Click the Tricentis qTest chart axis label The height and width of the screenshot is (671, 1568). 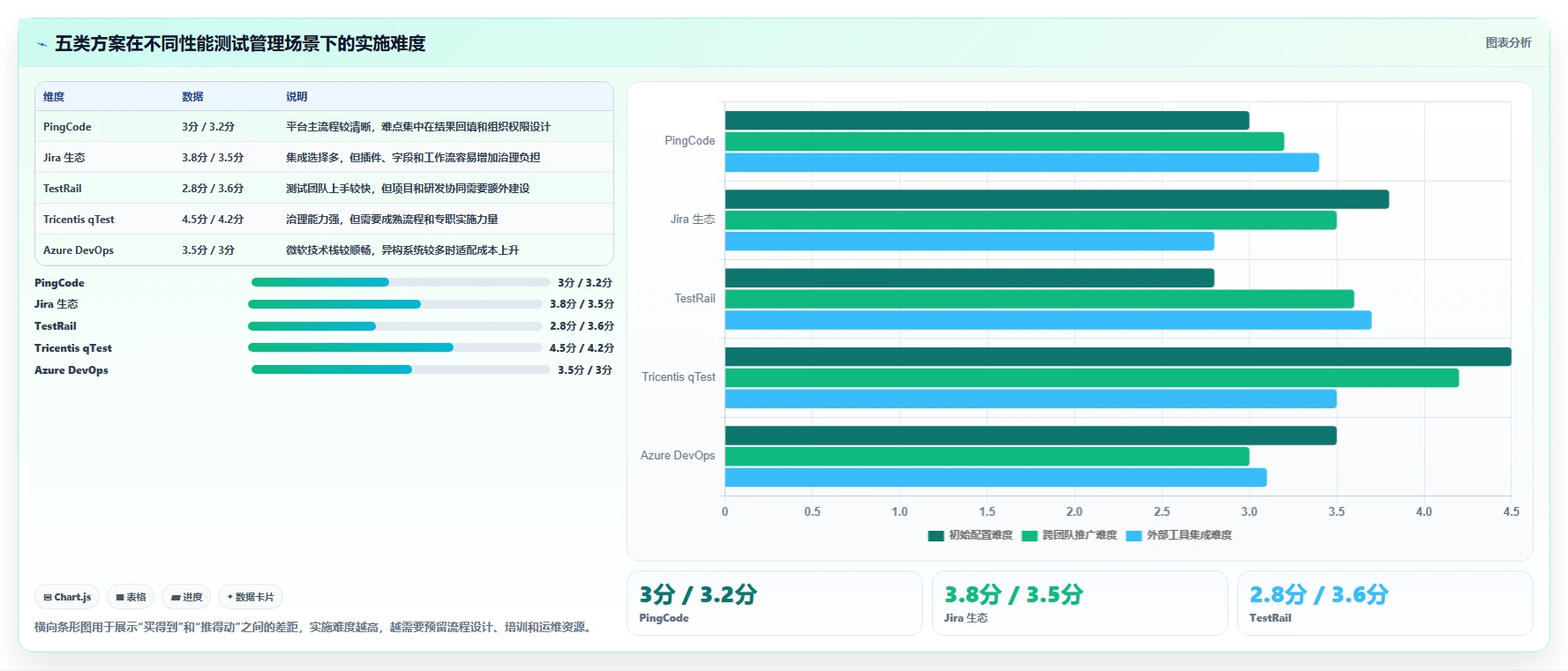(x=679, y=377)
